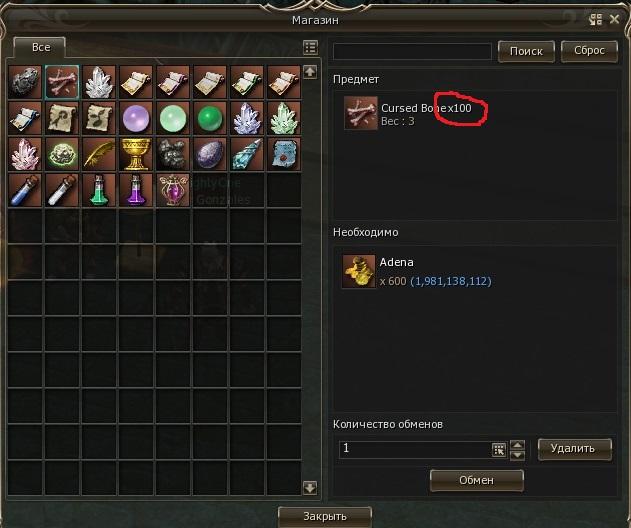Click the Сброс reset button
The width and height of the screenshot is (631, 528).
coord(589,51)
